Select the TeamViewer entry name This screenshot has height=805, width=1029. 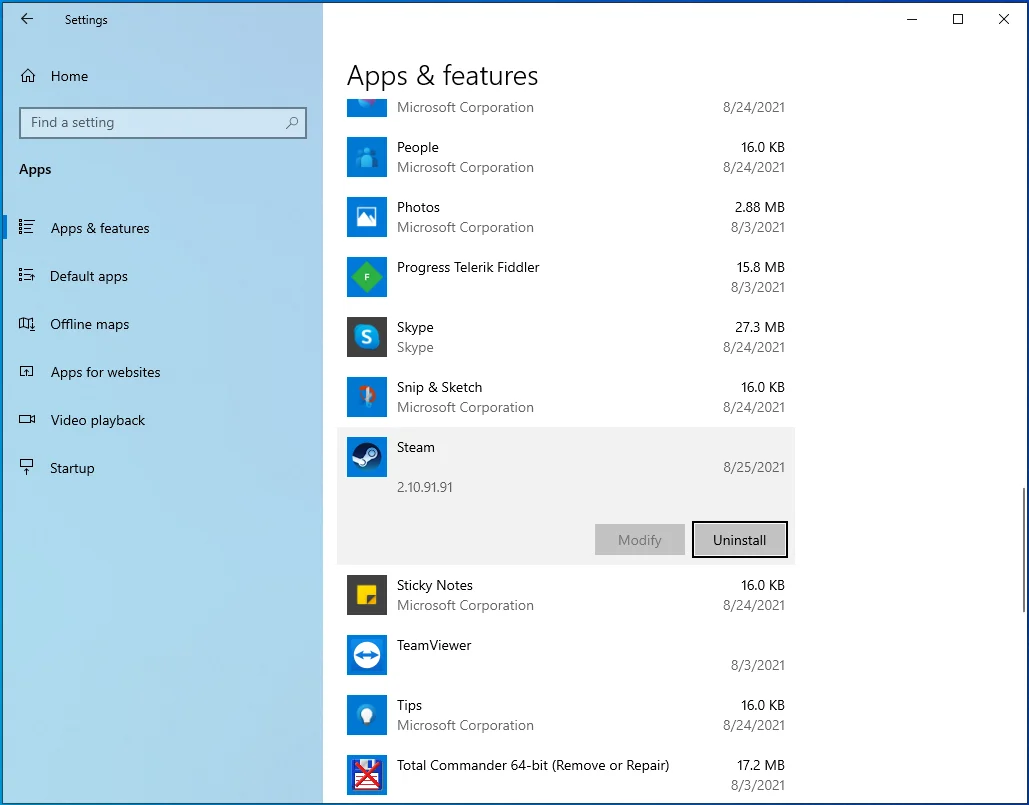[434, 645]
